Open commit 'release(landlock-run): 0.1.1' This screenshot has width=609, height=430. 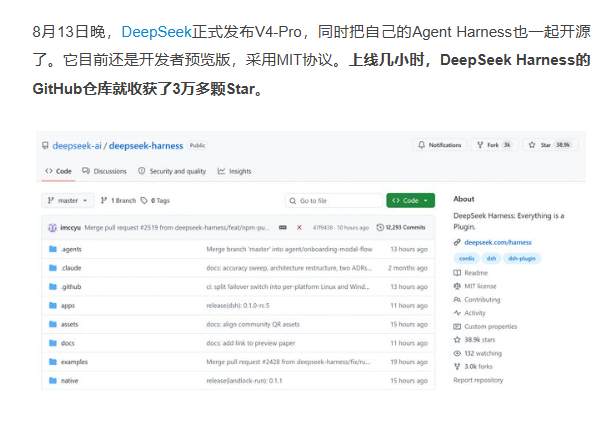pyautogui.click(x=244, y=381)
